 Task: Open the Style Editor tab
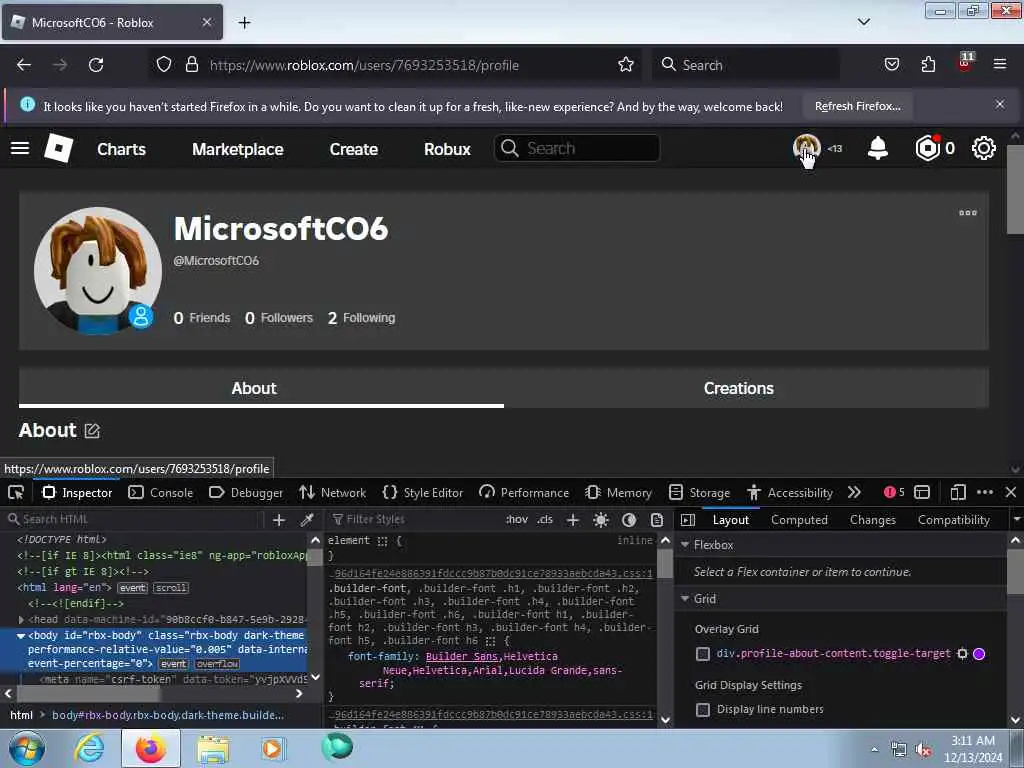click(423, 492)
